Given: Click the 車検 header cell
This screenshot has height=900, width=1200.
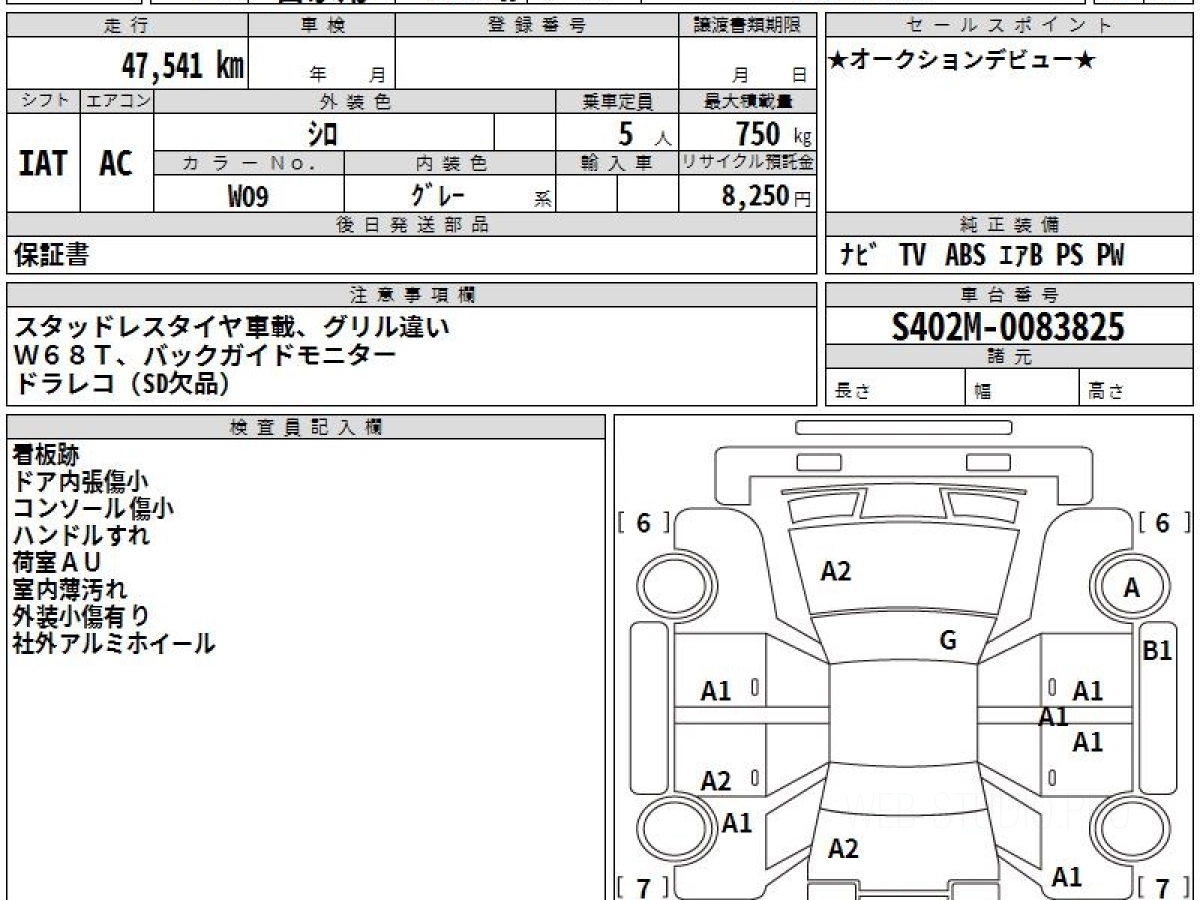Looking at the screenshot, I should click(322, 26).
